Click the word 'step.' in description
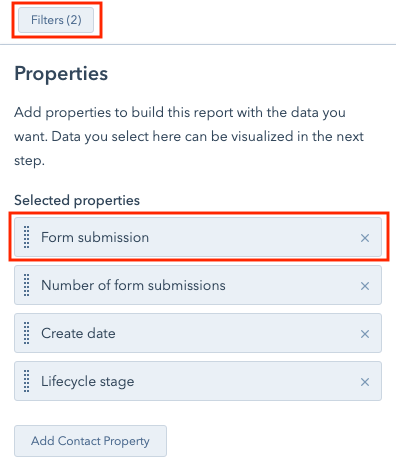This screenshot has width=396, height=466. [29, 161]
